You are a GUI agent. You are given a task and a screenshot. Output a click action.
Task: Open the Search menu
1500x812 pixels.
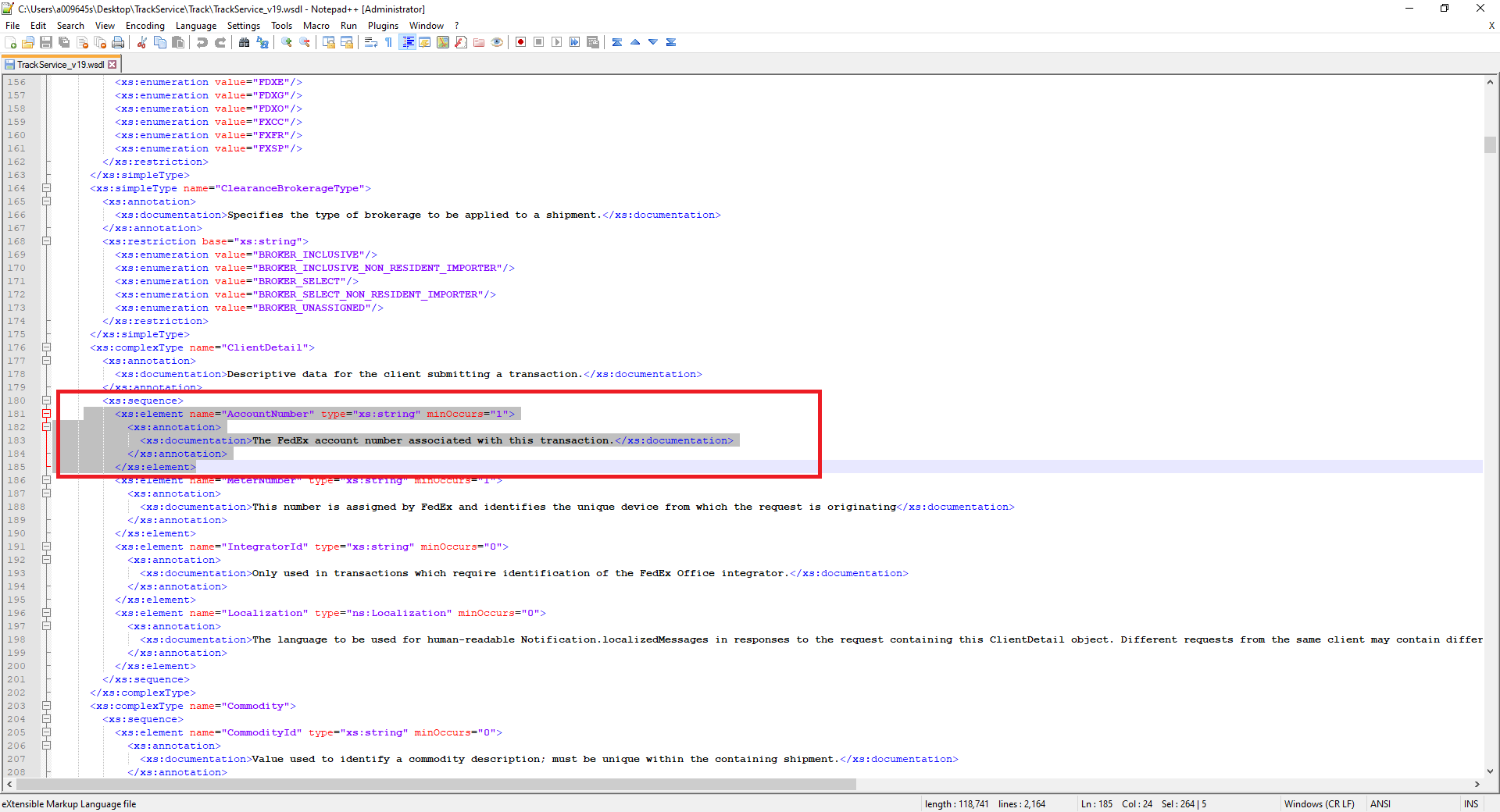click(70, 26)
